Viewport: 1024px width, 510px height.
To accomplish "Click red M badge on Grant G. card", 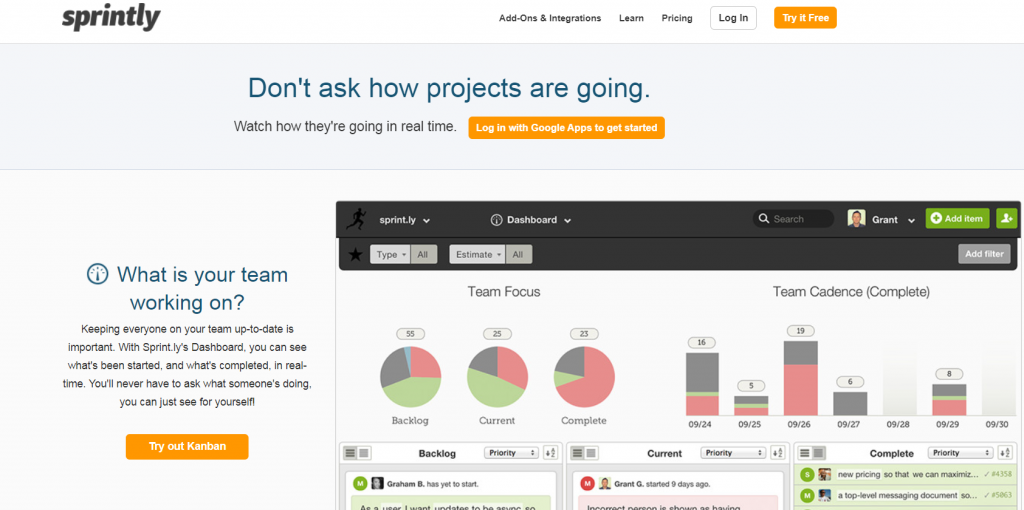I will click(587, 484).
